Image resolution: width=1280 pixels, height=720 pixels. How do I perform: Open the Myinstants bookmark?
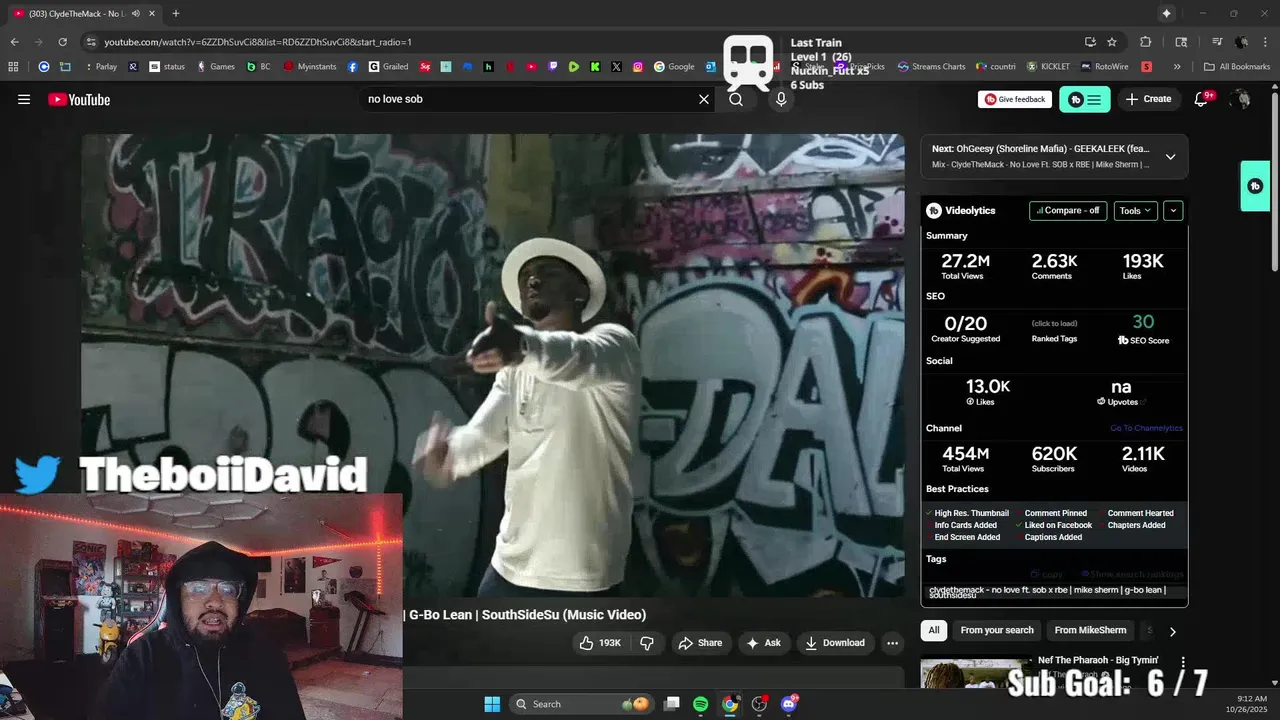(310, 67)
